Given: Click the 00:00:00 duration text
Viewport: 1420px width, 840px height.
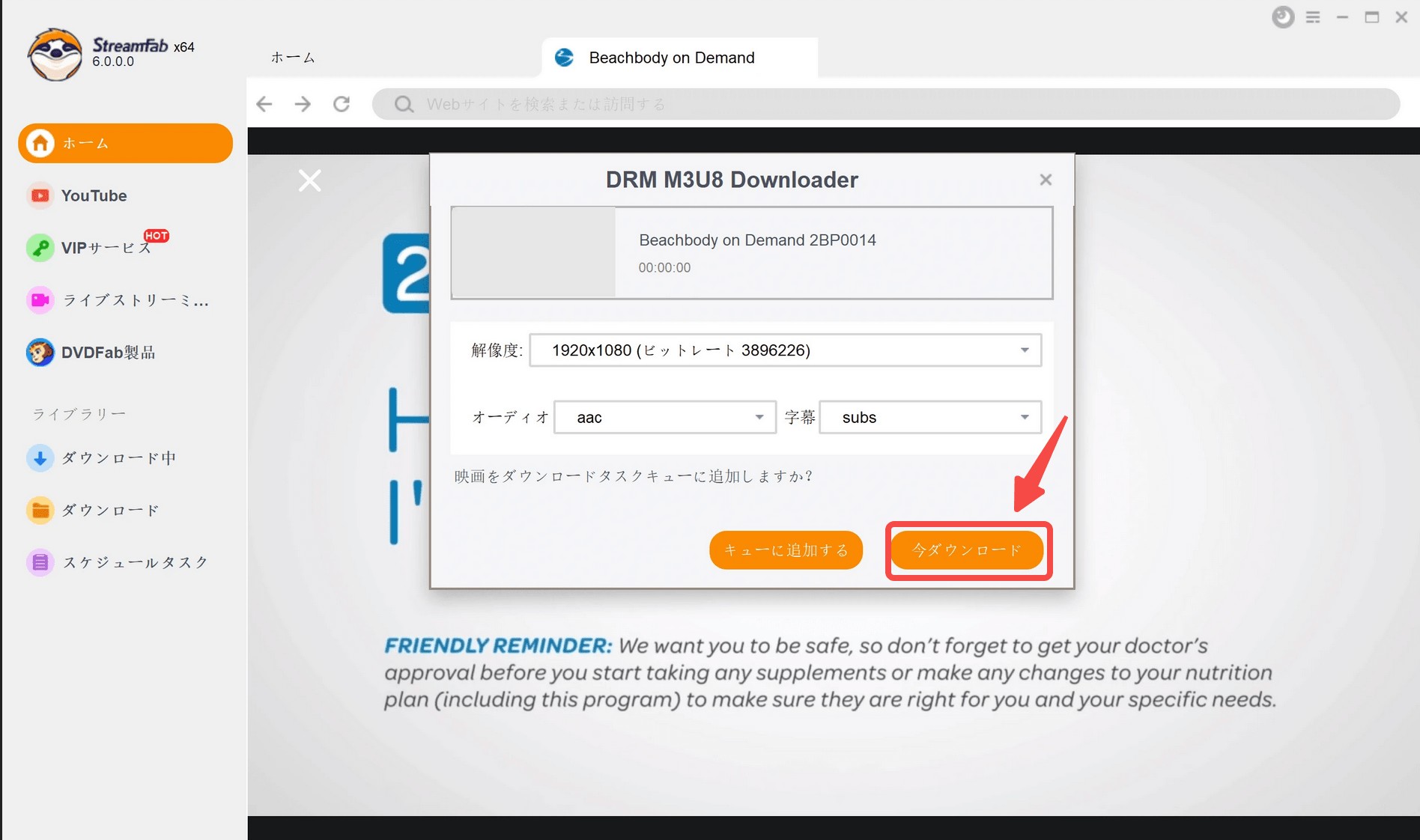Looking at the screenshot, I should (x=664, y=268).
